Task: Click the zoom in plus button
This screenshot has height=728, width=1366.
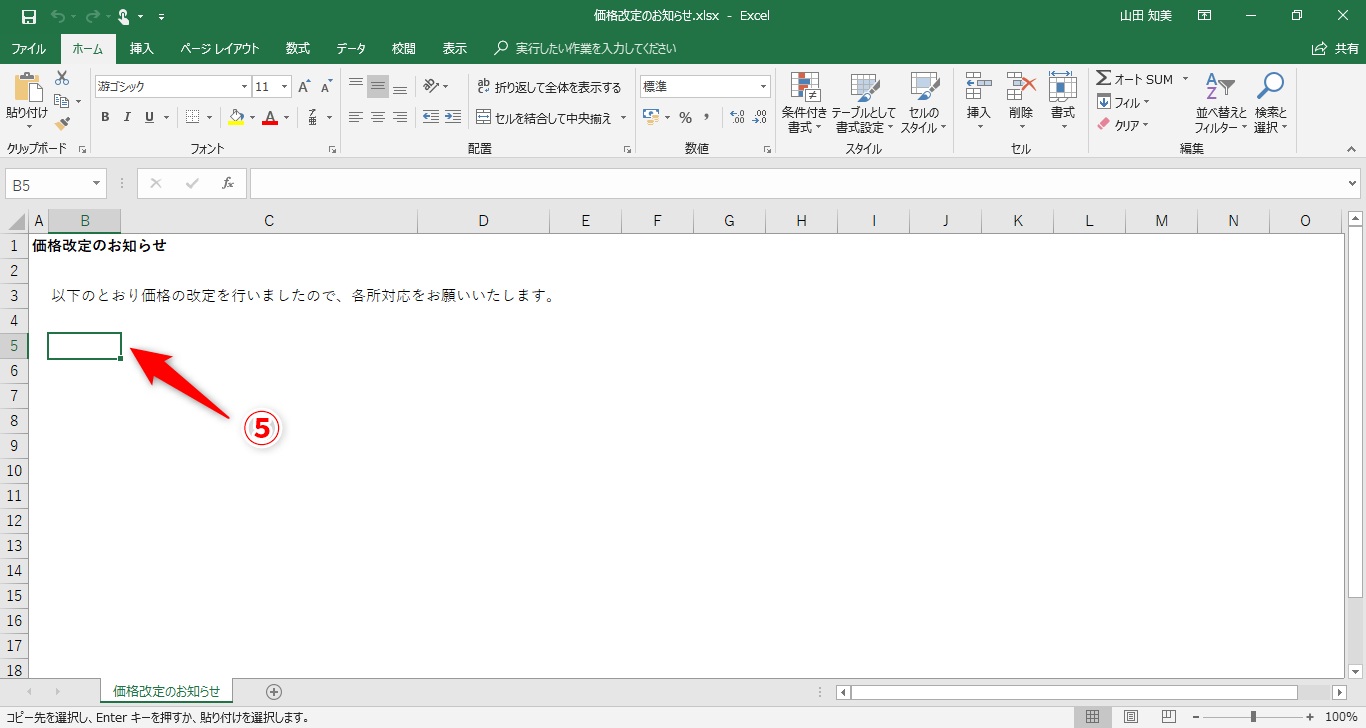Action: pos(1310,717)
